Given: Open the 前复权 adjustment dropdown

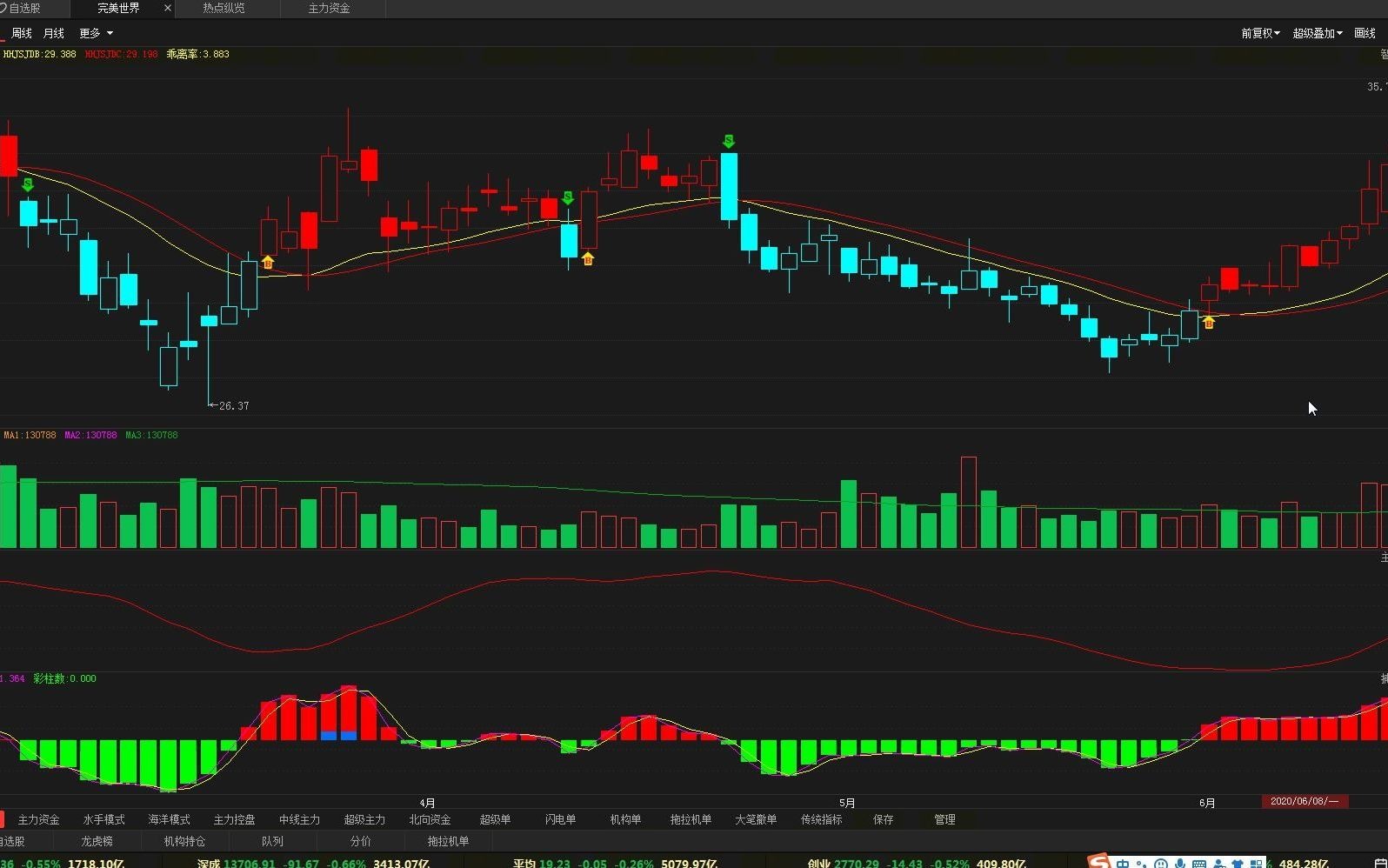Looking at the screenshot, I should [1260, 33].
